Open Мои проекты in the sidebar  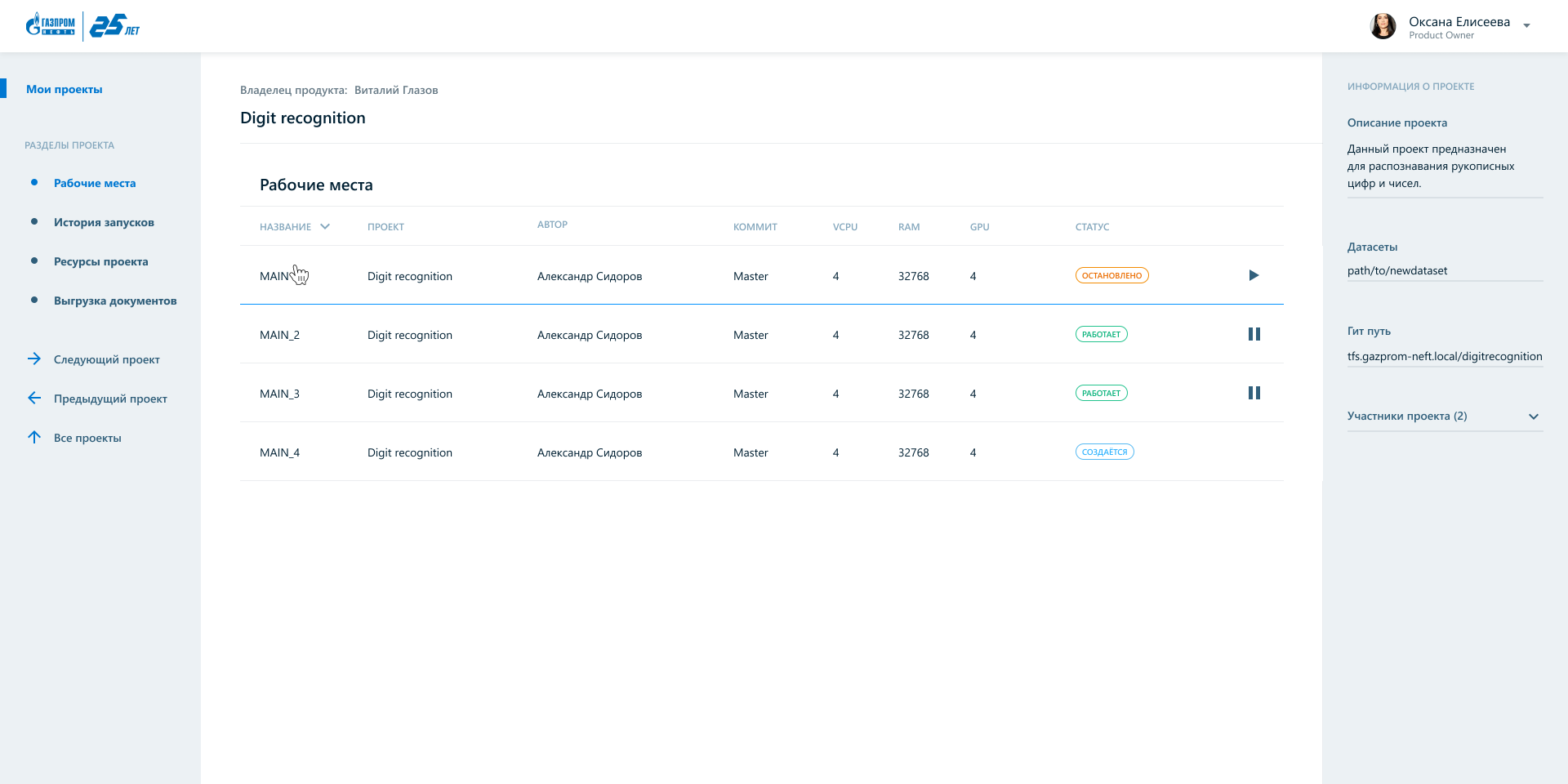point(65,89)
